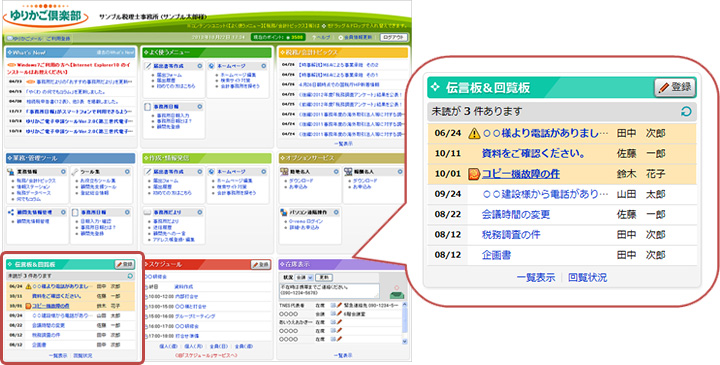This screenshot has width=720, height=365.
Task: Open 税務調査の件 in the enlarged panel
Action: [x=511, y=235]
